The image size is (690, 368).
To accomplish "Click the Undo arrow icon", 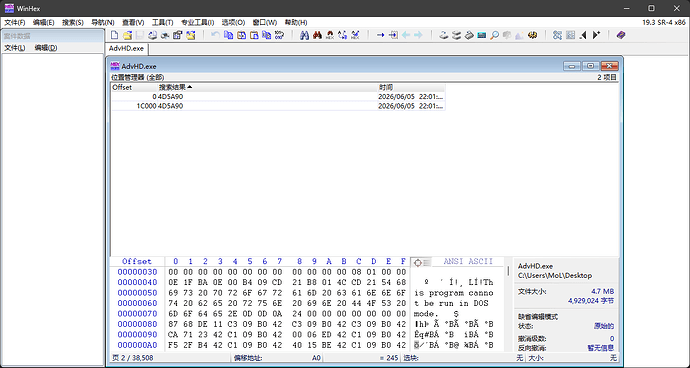I will [x=215, y=35].
